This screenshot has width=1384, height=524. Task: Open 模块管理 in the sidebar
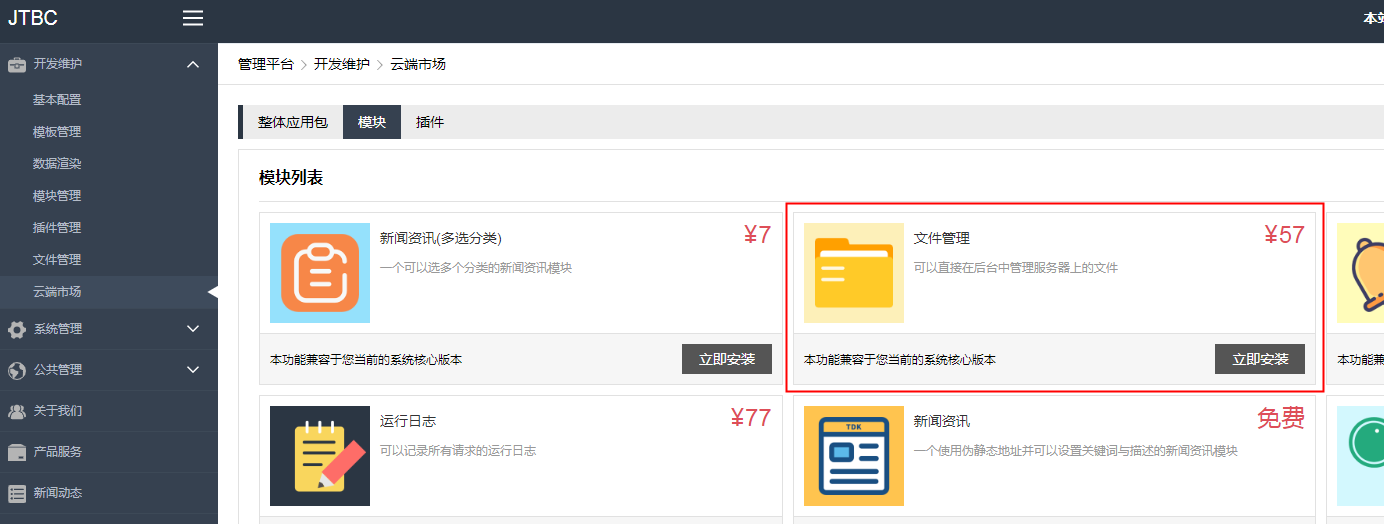pyautogui.click(x=57, y=196)
